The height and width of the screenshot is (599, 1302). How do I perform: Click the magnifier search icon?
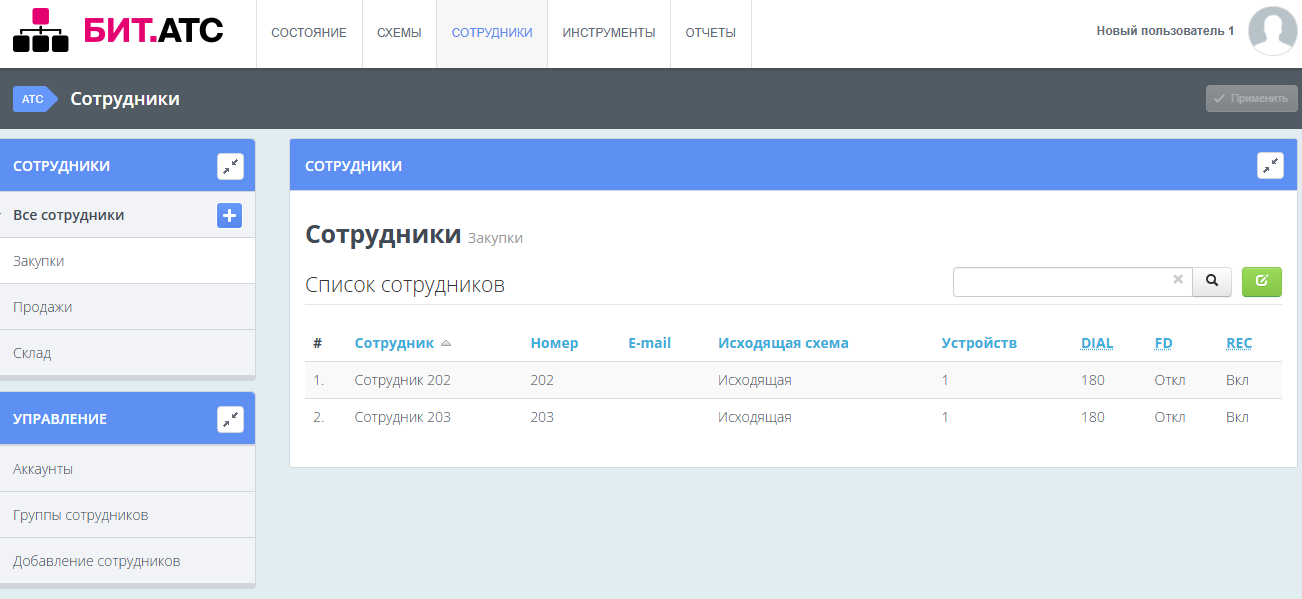point(1211,282)
